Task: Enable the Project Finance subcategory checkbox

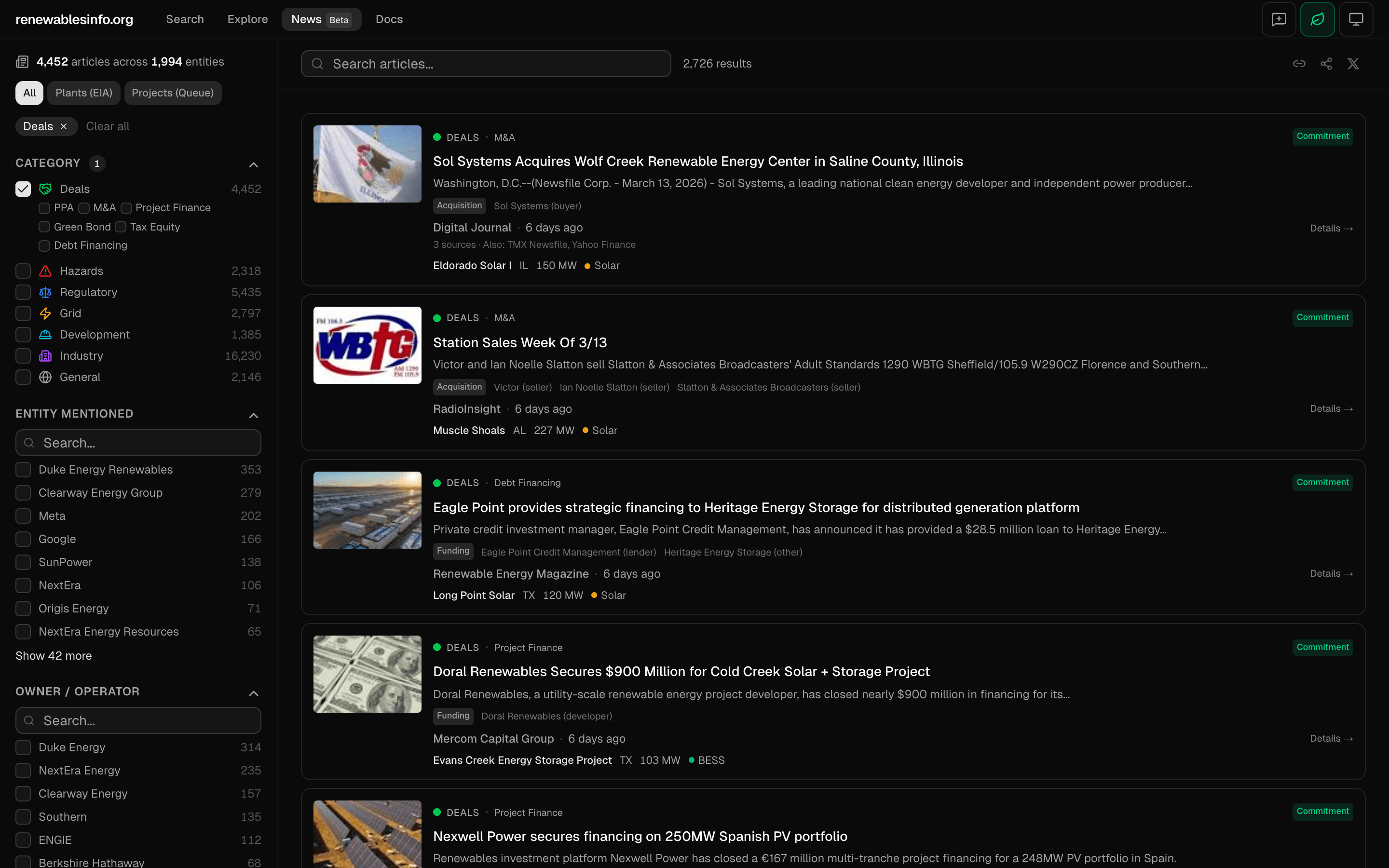Action: (x=126, y=208)
